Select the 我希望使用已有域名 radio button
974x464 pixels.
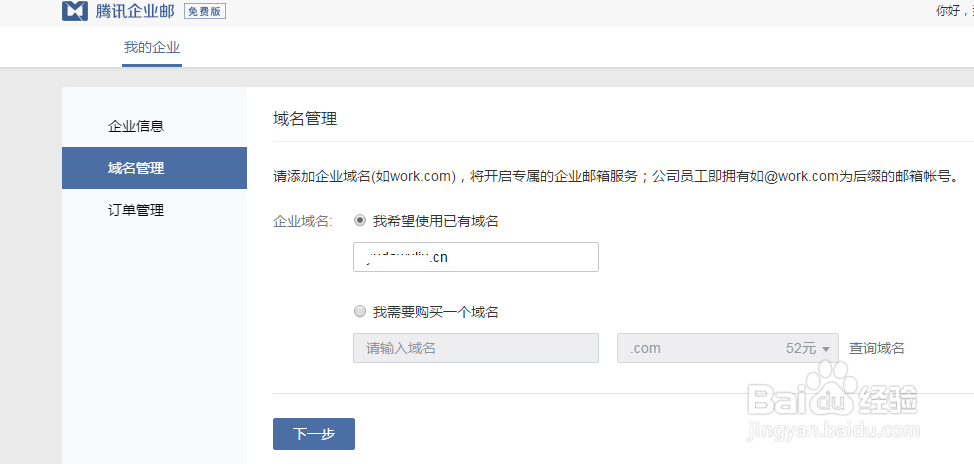tap(360, 221)
